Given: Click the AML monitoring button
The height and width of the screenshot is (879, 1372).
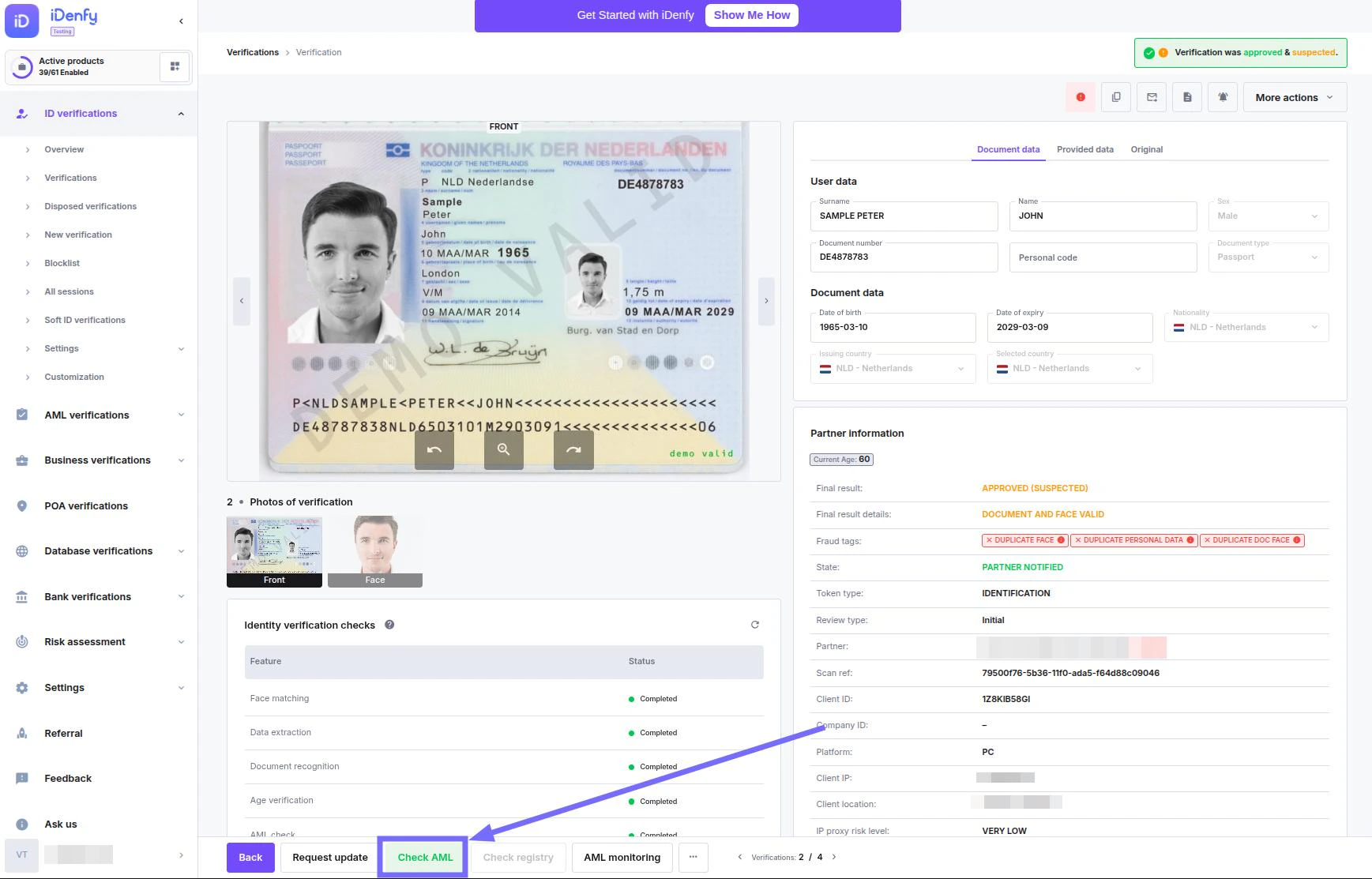Looking at the screenshot, I should 622,857.
